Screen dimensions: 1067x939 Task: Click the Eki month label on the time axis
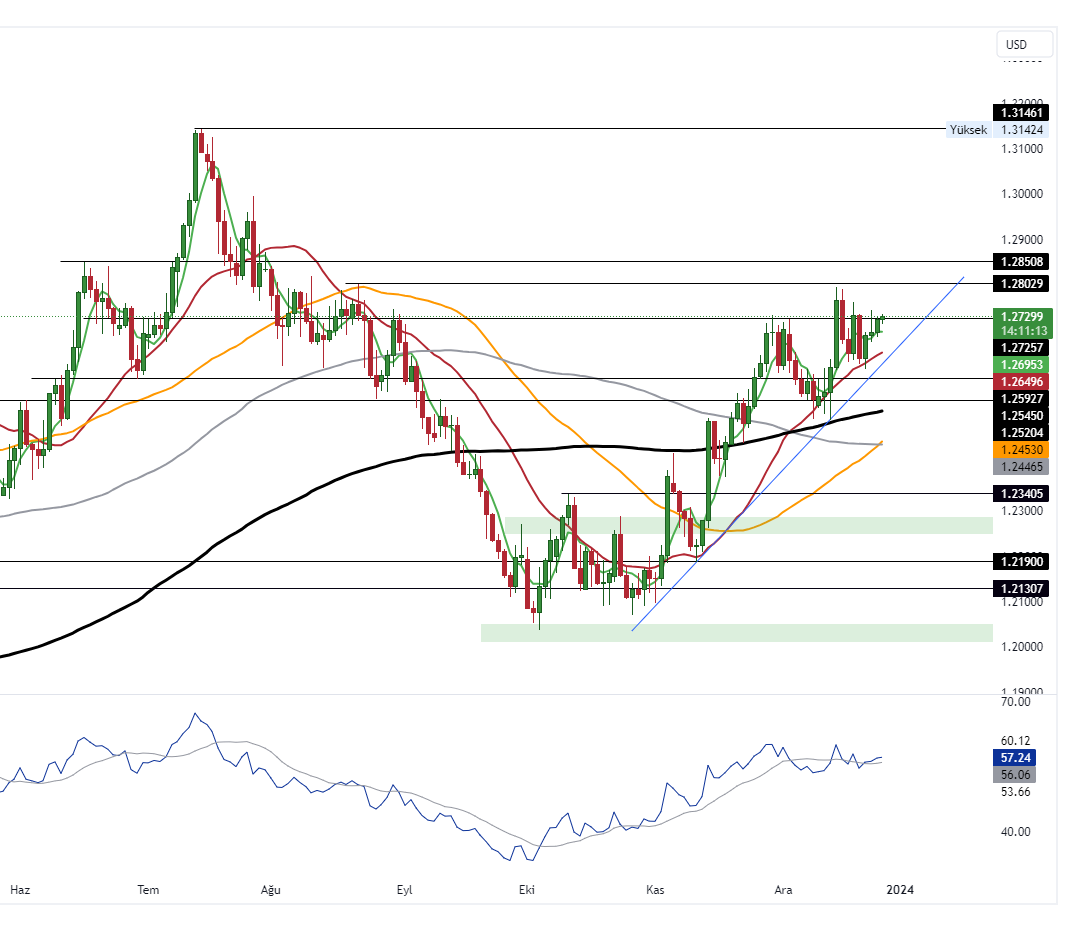tap(526, 889)
